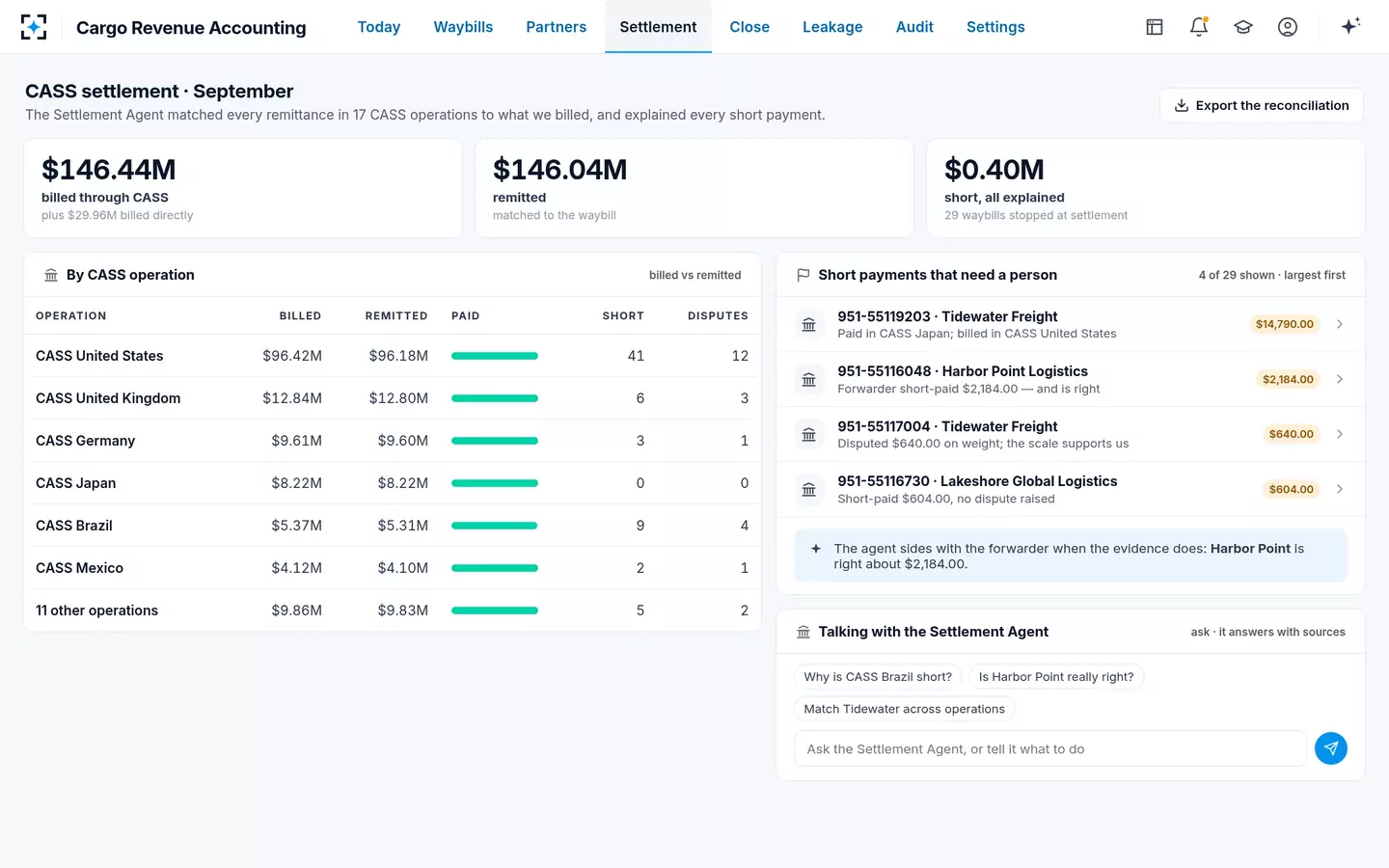Click bank icon beside Talking with the Settlement Agent
This screenshot has height=868, width=1389.
pos(803,632)
